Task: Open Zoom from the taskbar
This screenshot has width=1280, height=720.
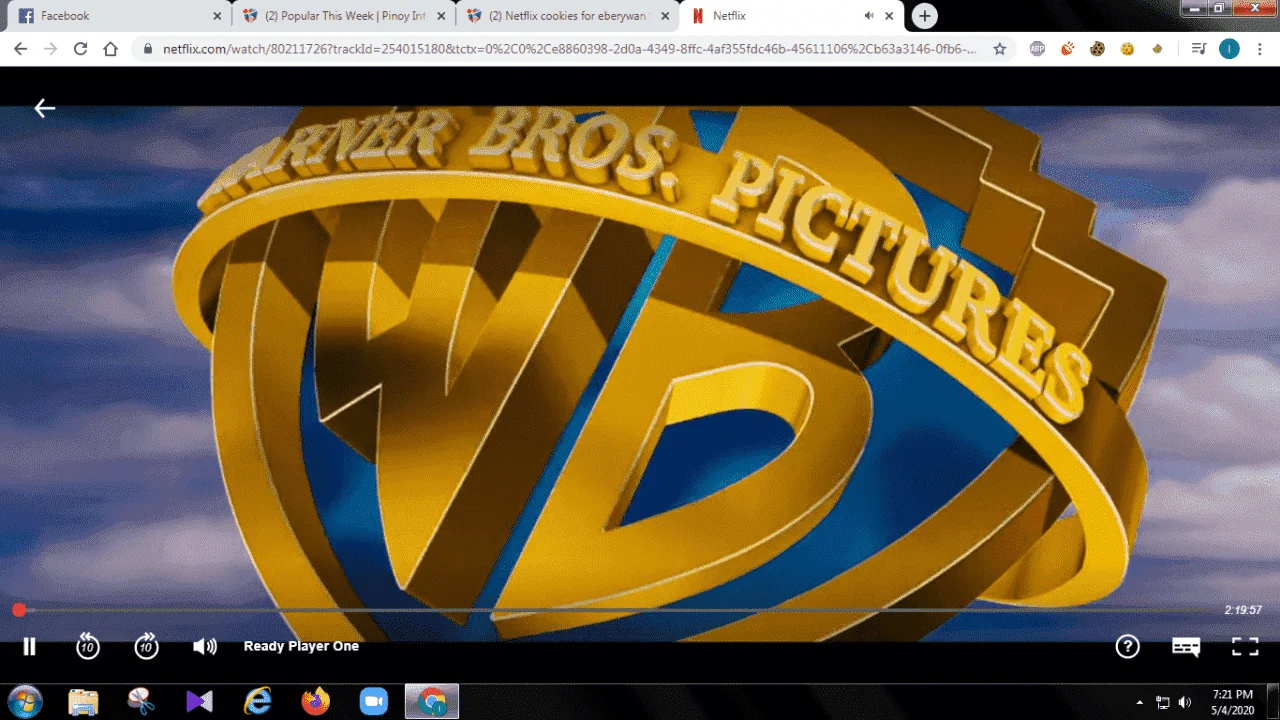Action: pyautogui.click(x=374, y=702)
